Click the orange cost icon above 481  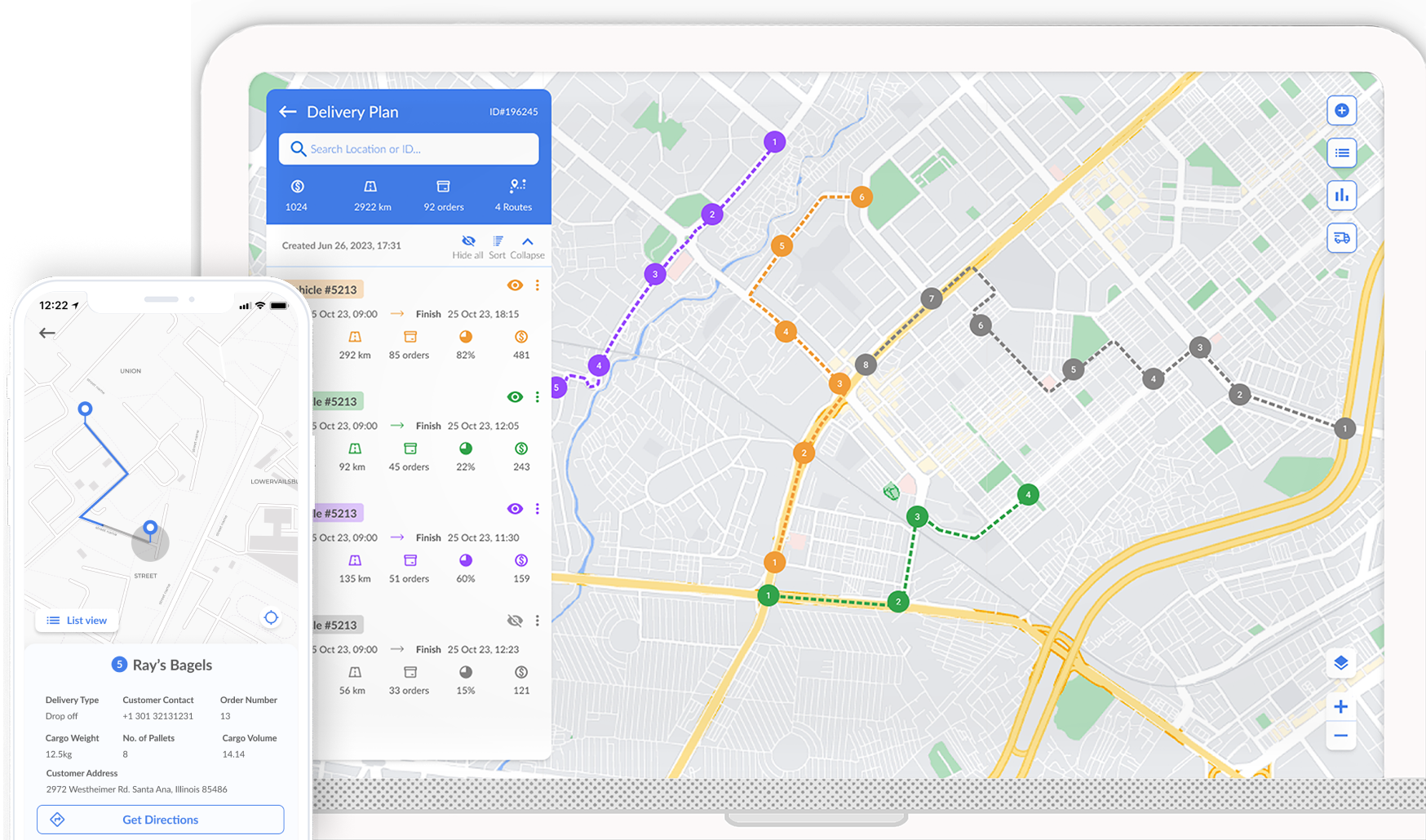click(x=521, y=337)
